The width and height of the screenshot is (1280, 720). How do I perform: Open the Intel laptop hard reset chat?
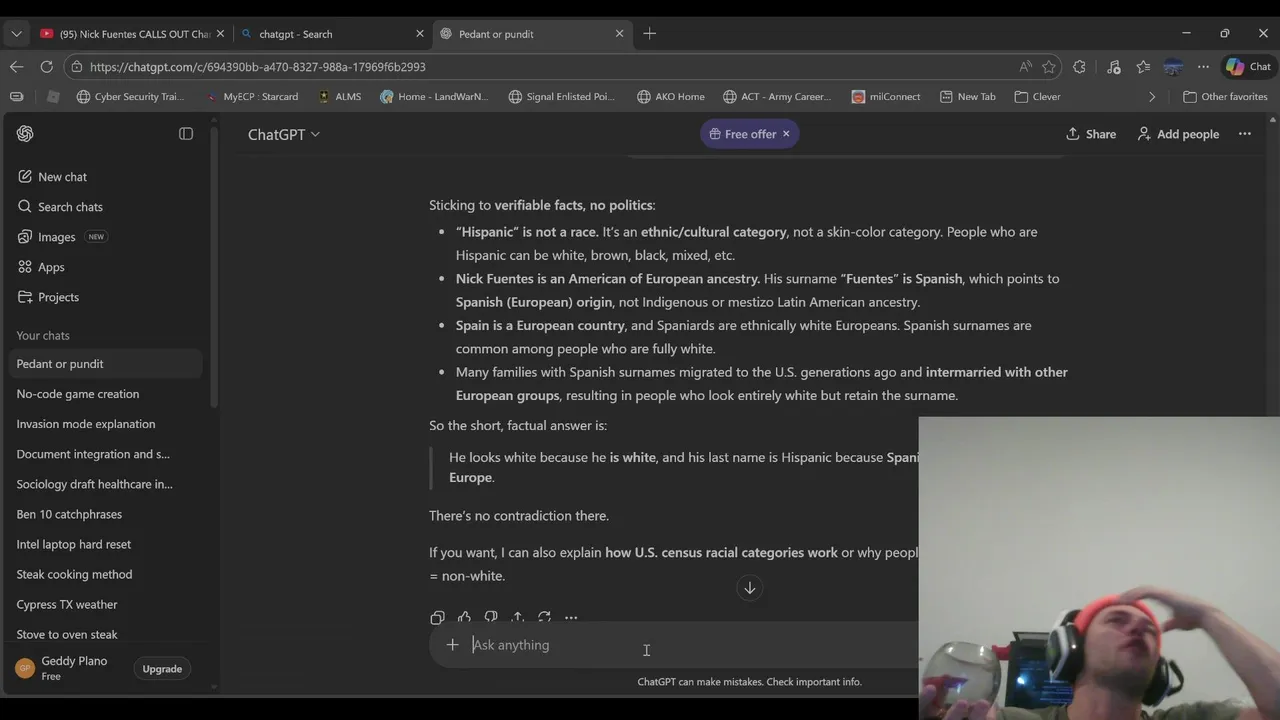click(x=105, y=544)
